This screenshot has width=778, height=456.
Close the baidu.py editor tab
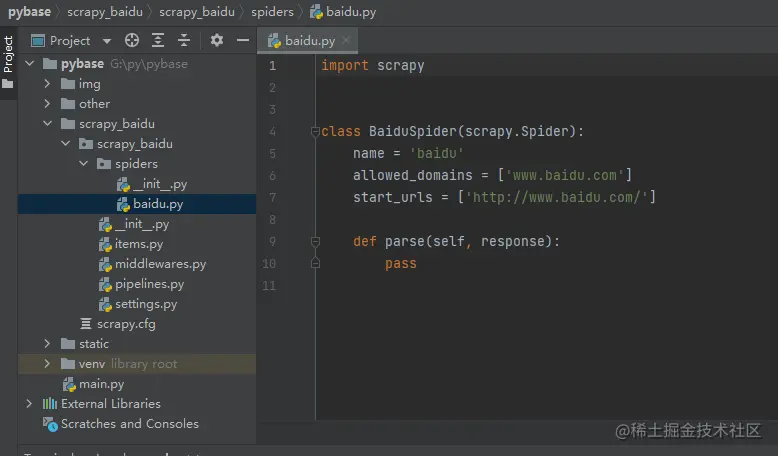click(x=346, y=40)
